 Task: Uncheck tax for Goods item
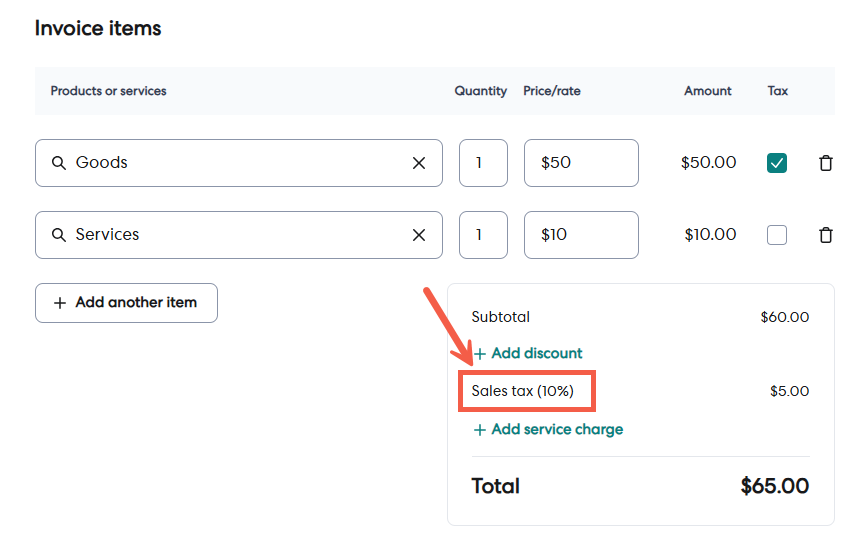(x=777, y=163)
